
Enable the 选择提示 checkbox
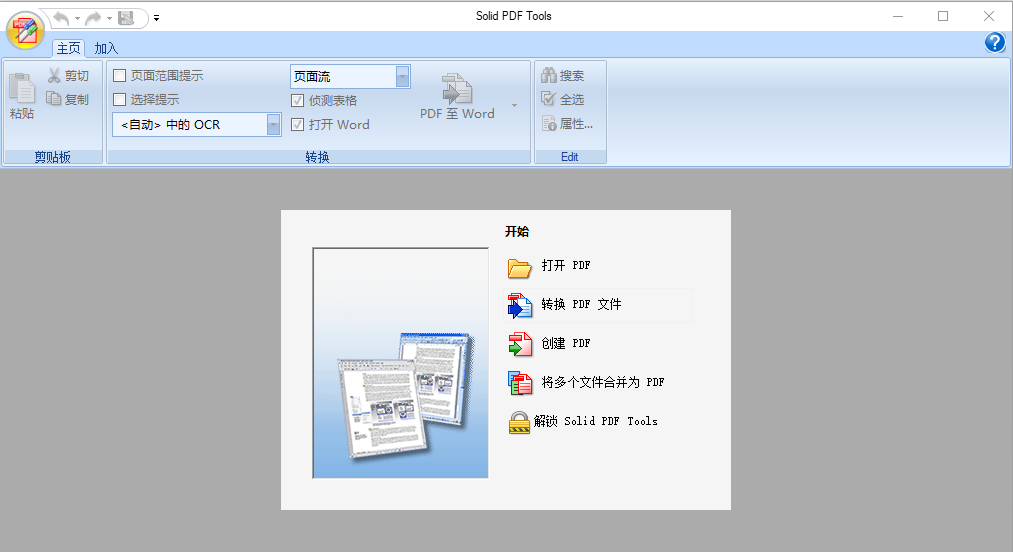click(120, 100)
